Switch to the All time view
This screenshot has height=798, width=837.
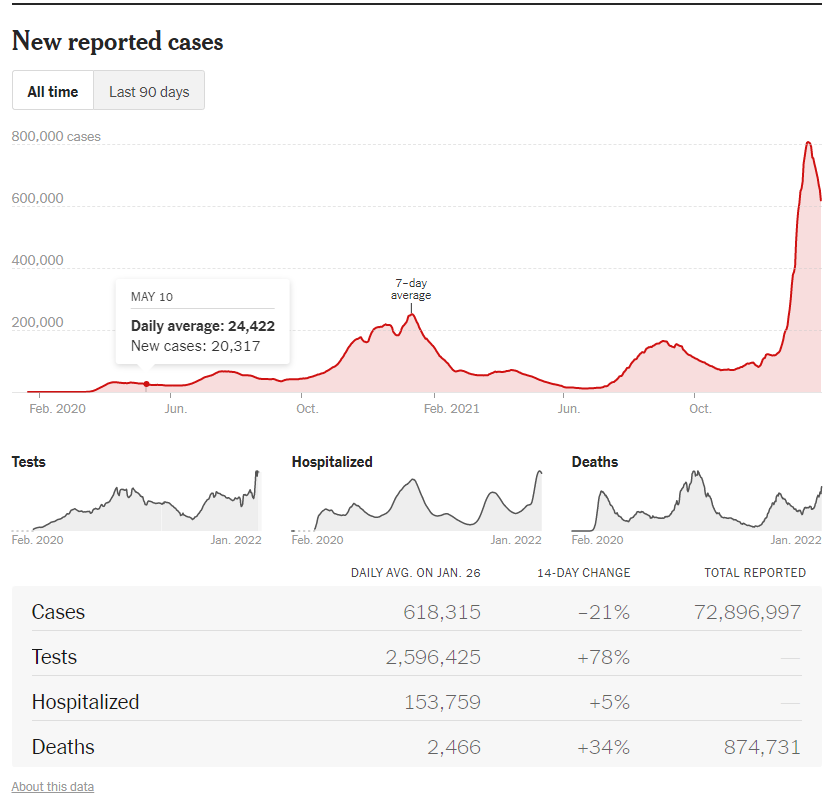[x=53, y=91]
